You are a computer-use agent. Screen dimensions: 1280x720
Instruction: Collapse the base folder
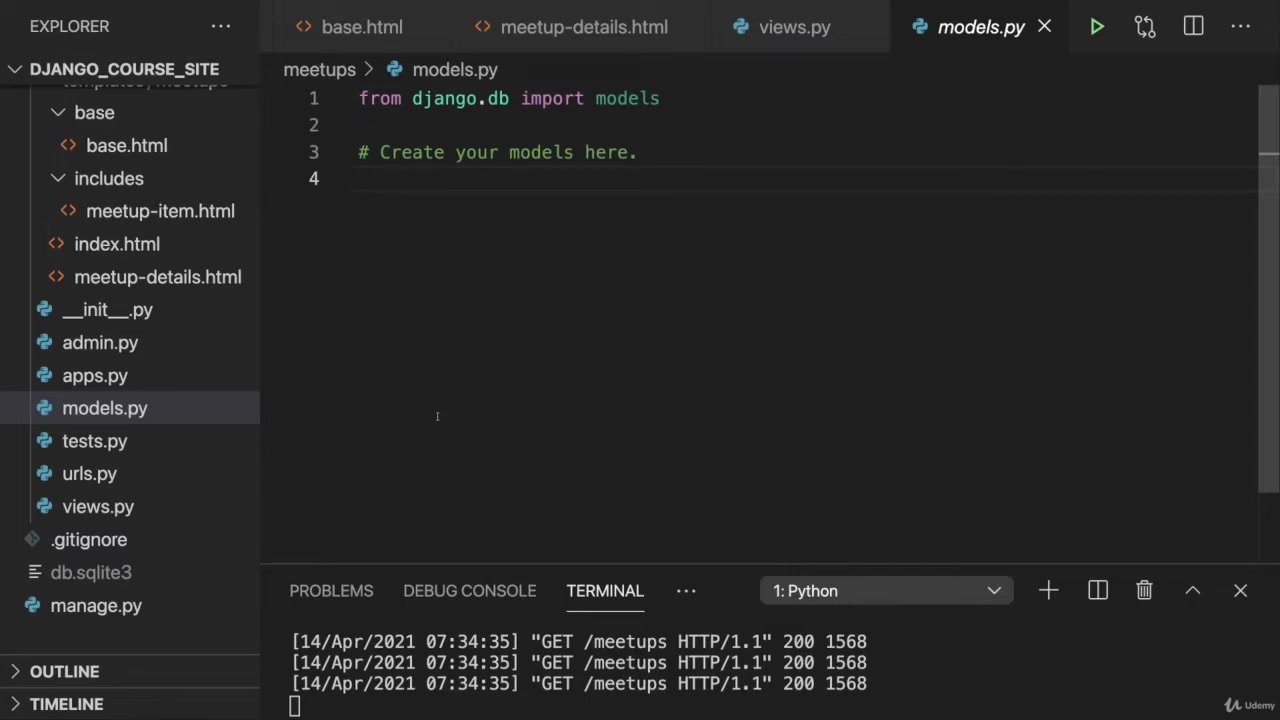59,112
